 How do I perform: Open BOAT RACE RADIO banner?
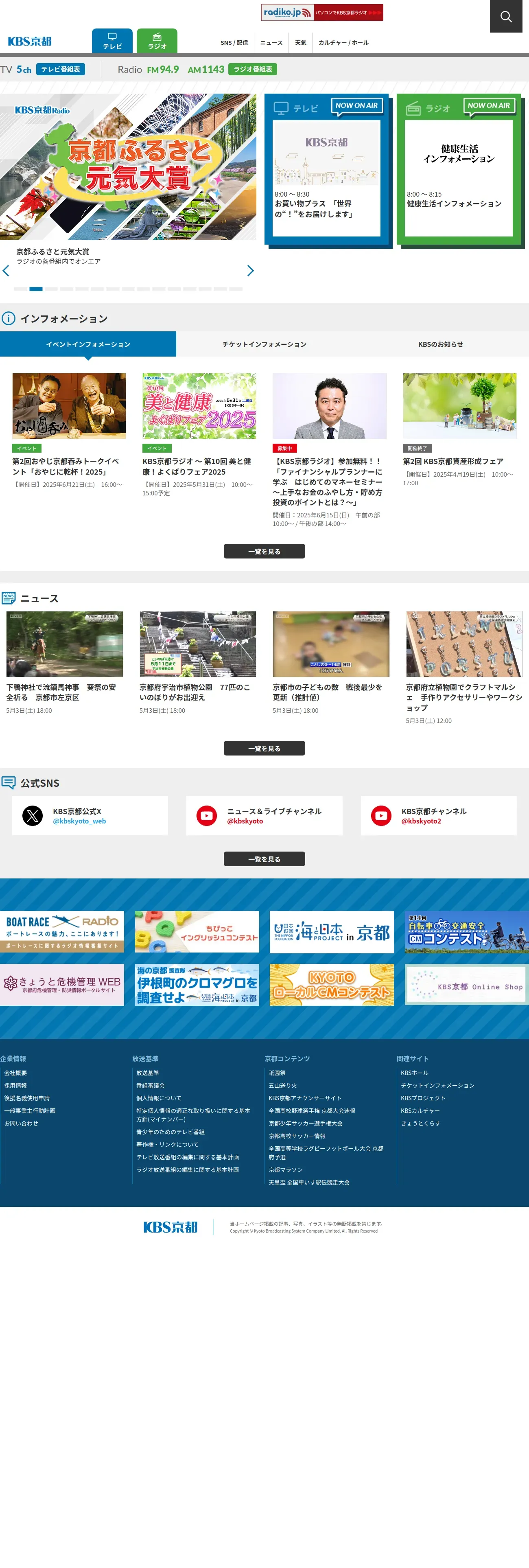(x=62, y=931)
